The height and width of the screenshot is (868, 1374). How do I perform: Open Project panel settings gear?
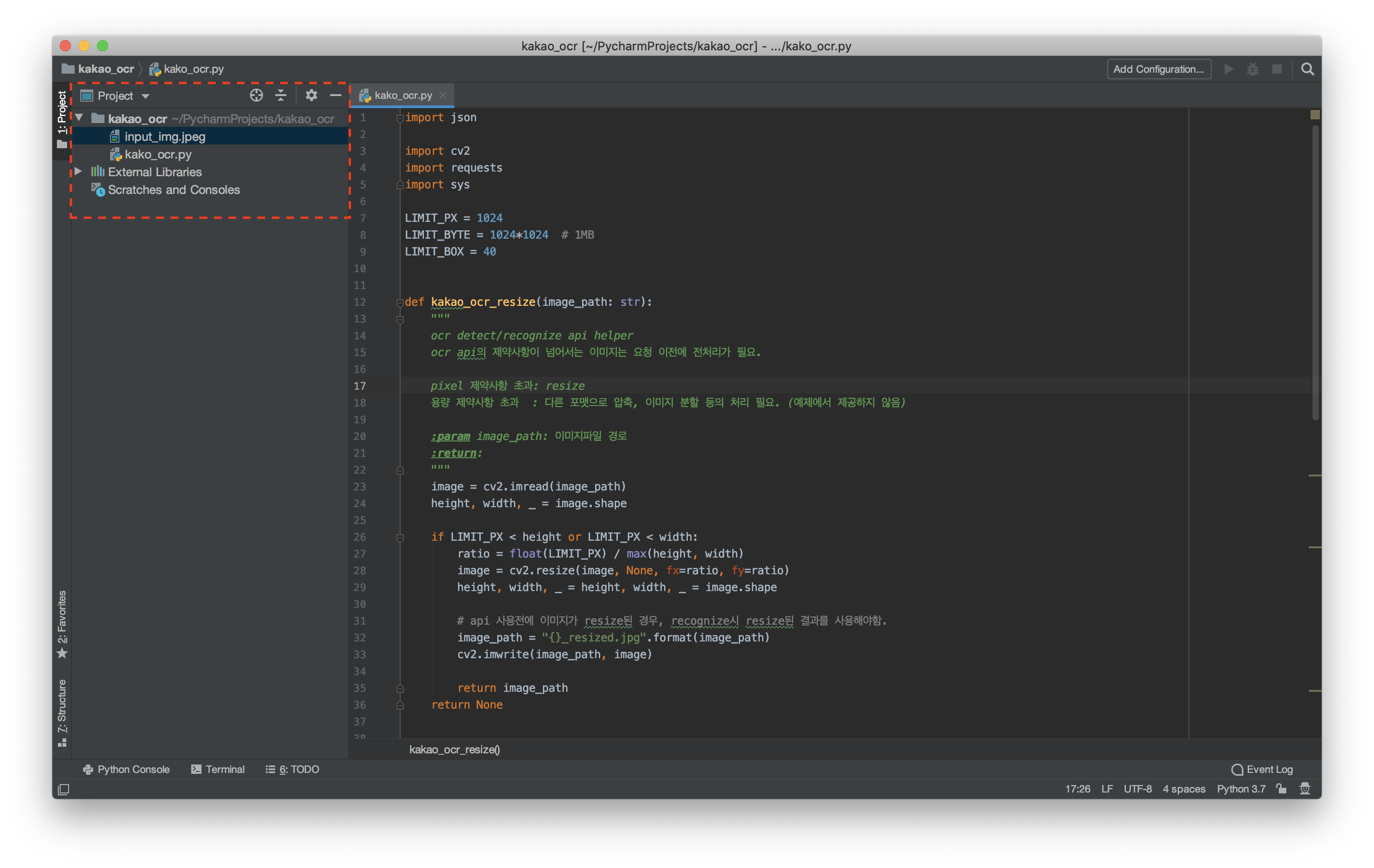click(311, 95)
